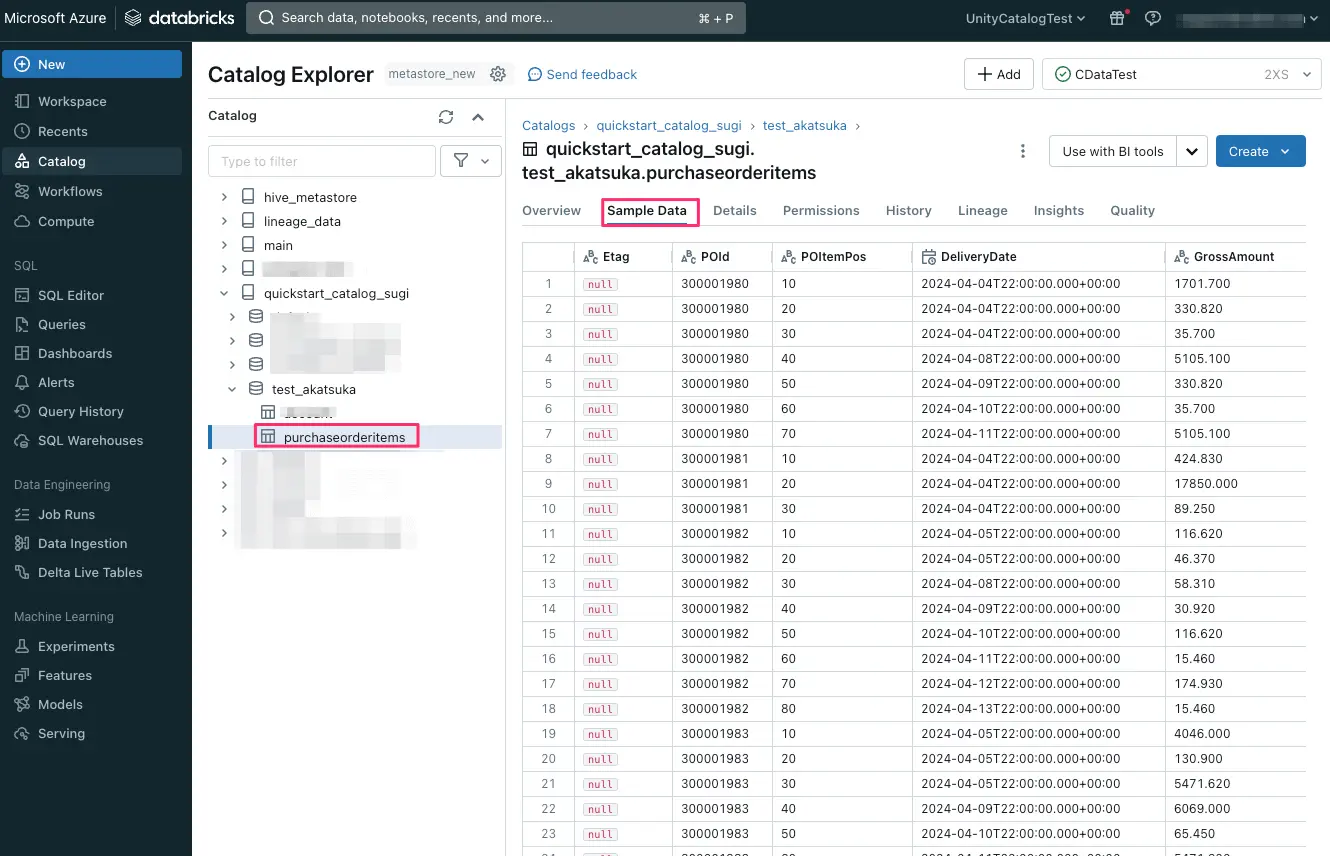
Task: Open the gift what's new icon
Action: point(1118,18)
